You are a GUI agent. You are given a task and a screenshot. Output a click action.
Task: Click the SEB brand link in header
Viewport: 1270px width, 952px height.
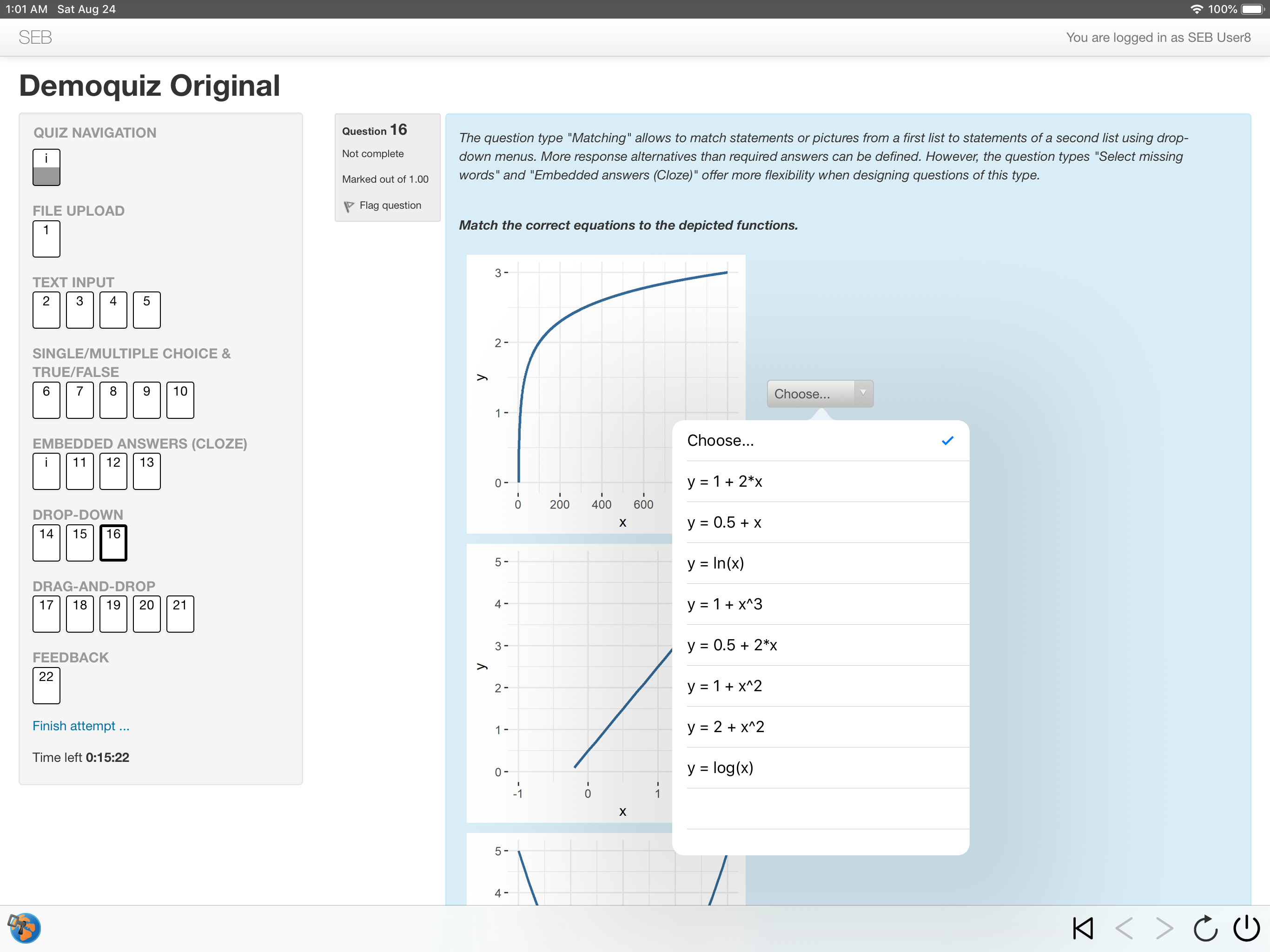point(35,37)
